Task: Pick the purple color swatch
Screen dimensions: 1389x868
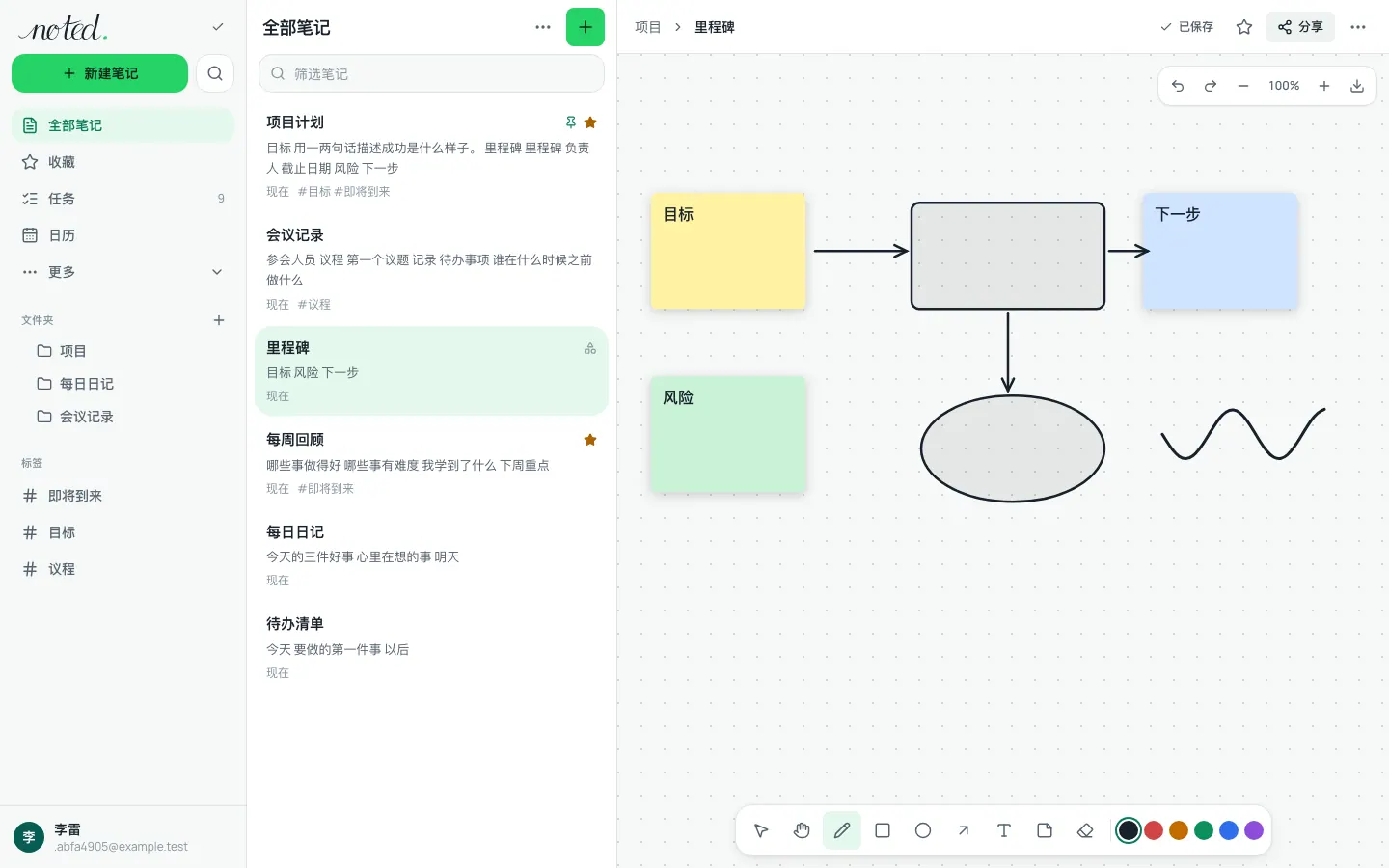Action: (x=1254, y=830)
